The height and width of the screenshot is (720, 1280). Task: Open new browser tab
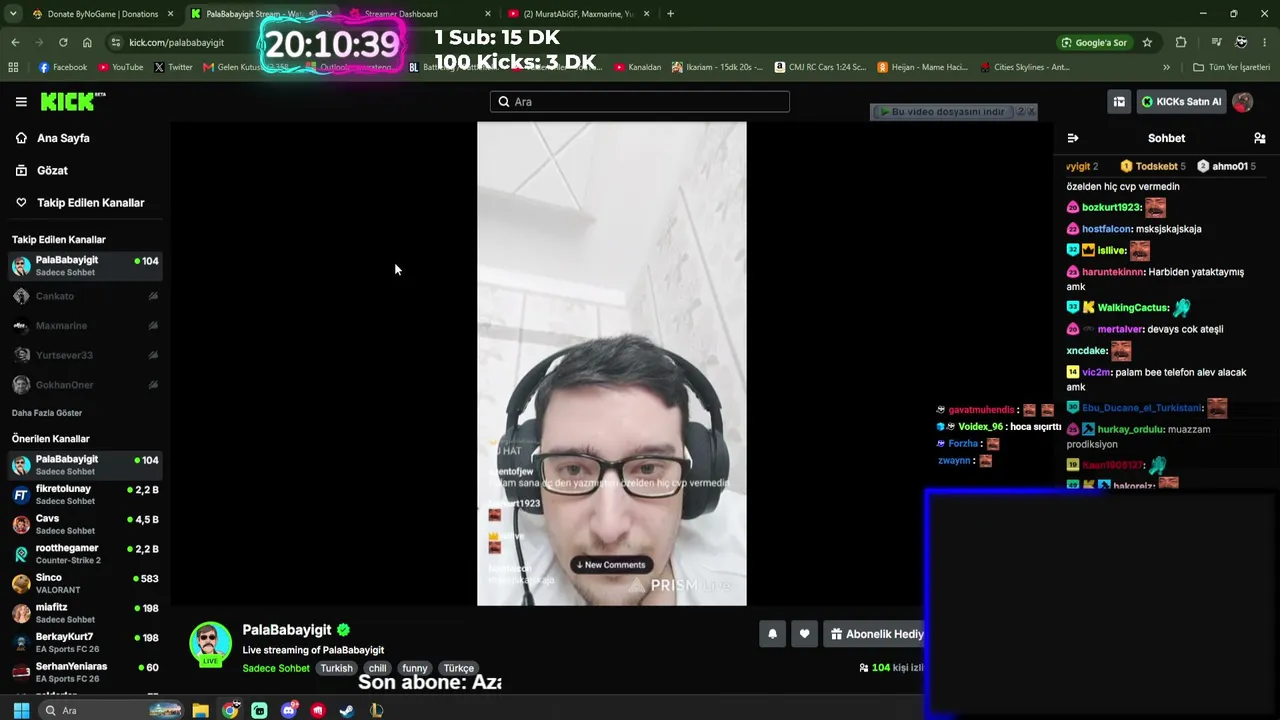point(670,14)
